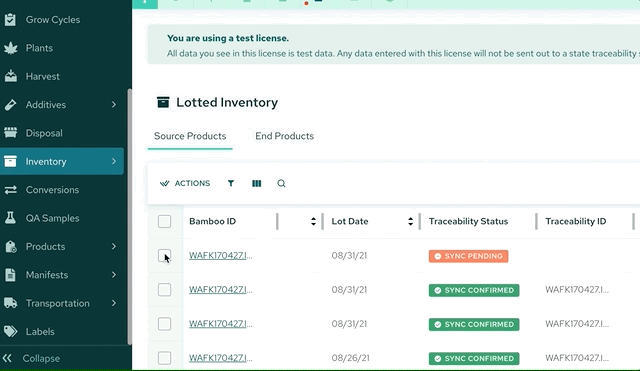Click the Traceability ID column header
This screenshot has width=640, height=371.
[x=576, y=221]
